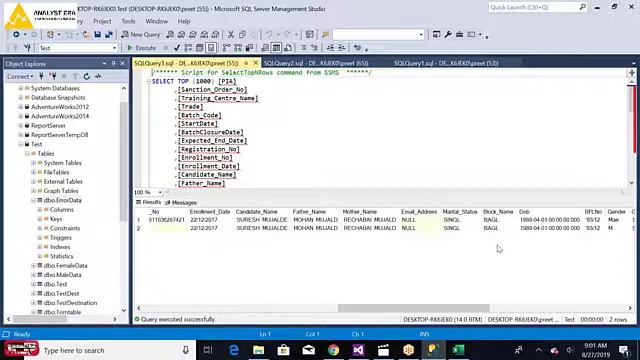The image size is (640, 360).
Task: Click the Activity Monitor icon in Object Explorer
Action: 98,76
